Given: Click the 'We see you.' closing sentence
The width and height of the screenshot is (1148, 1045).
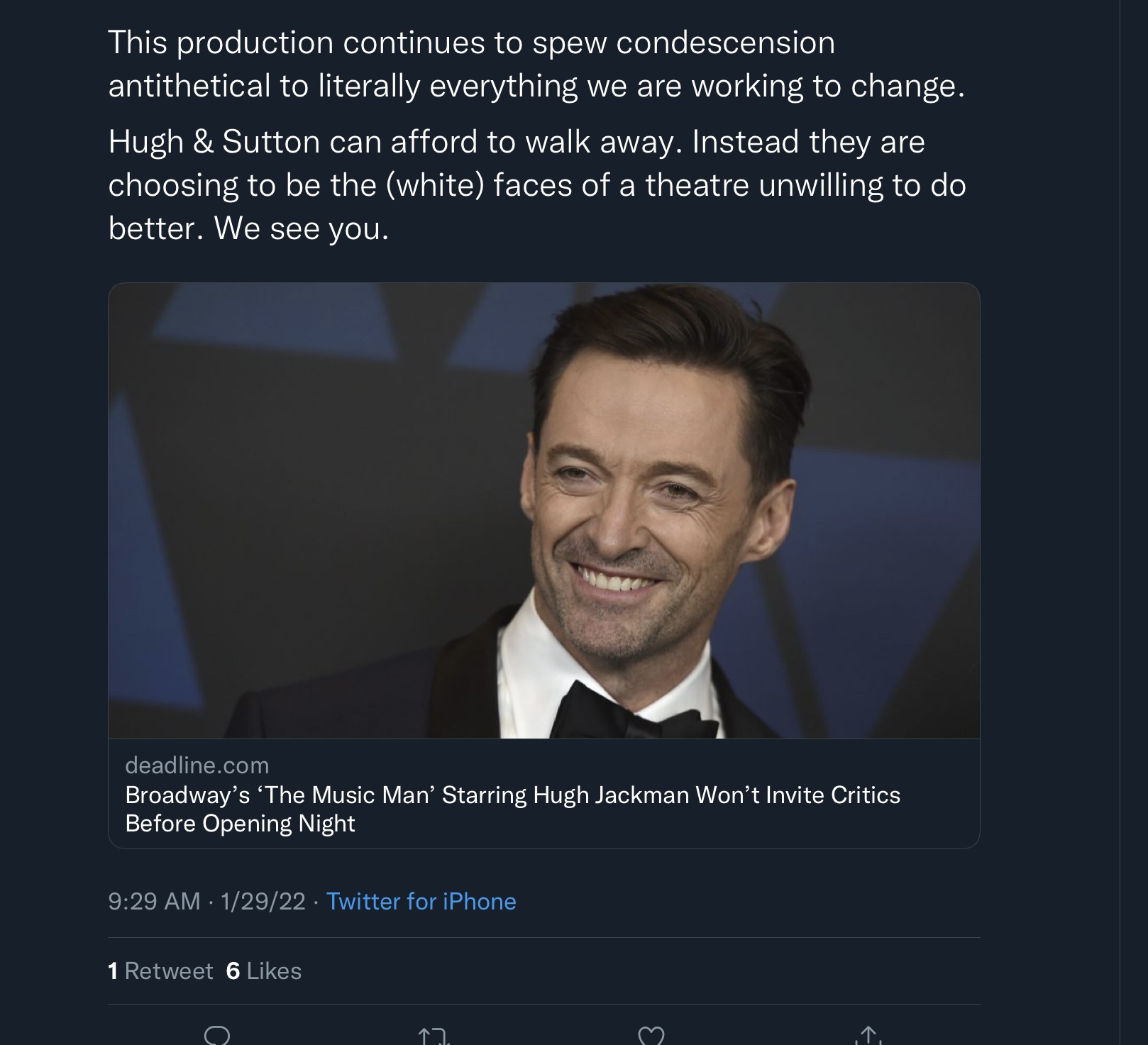Looking at the screenshot, I should [x=302, y=228].
